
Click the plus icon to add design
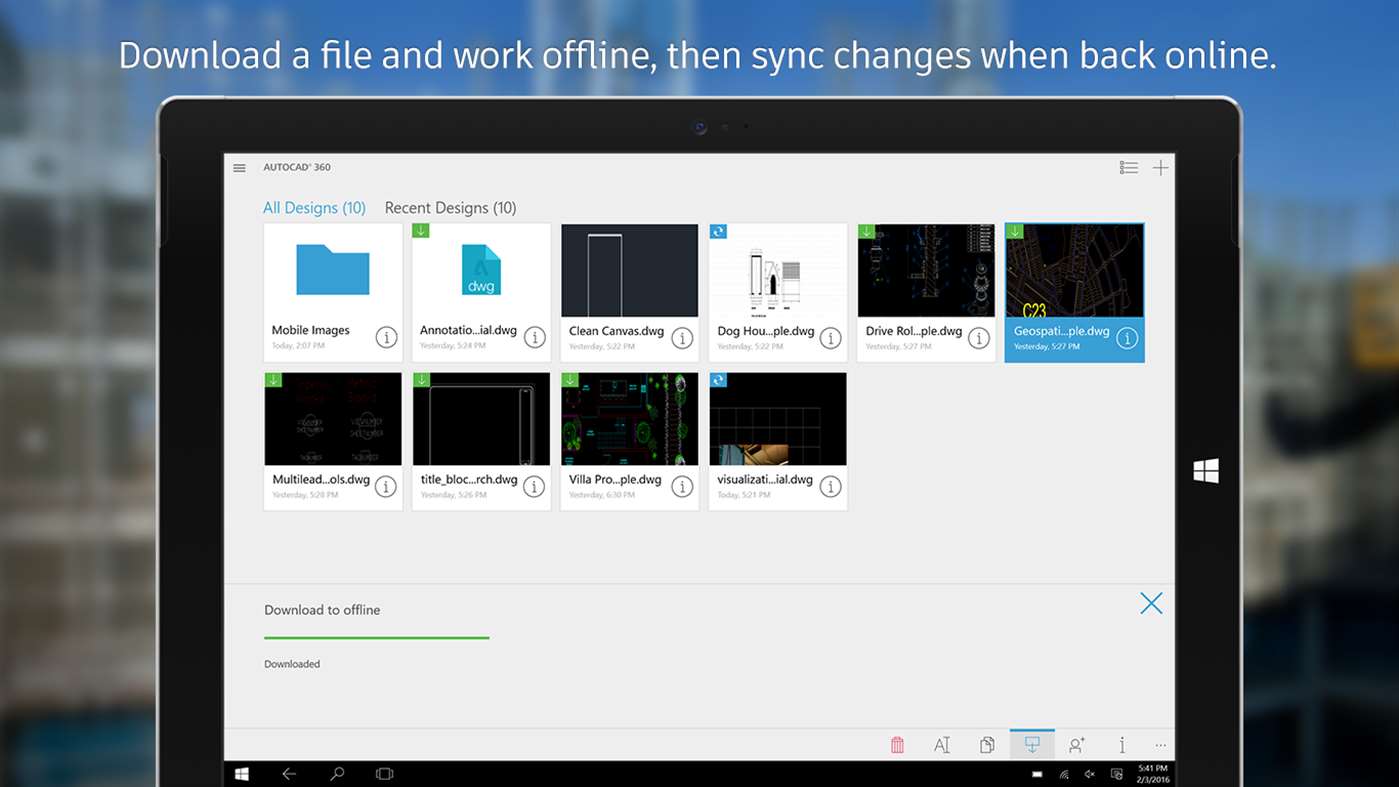(1160, 168)
